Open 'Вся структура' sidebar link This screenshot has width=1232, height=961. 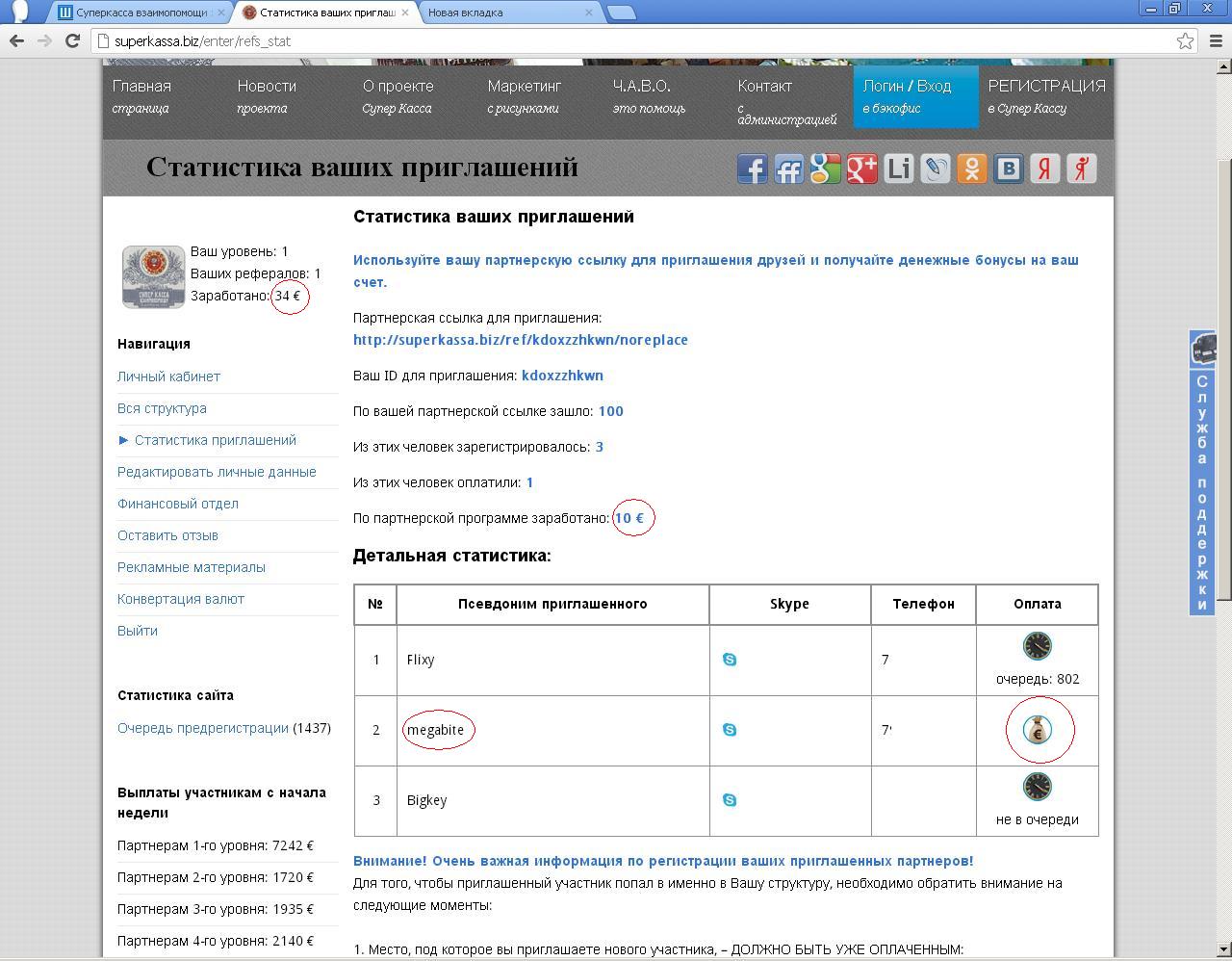(x=162, y=408)
